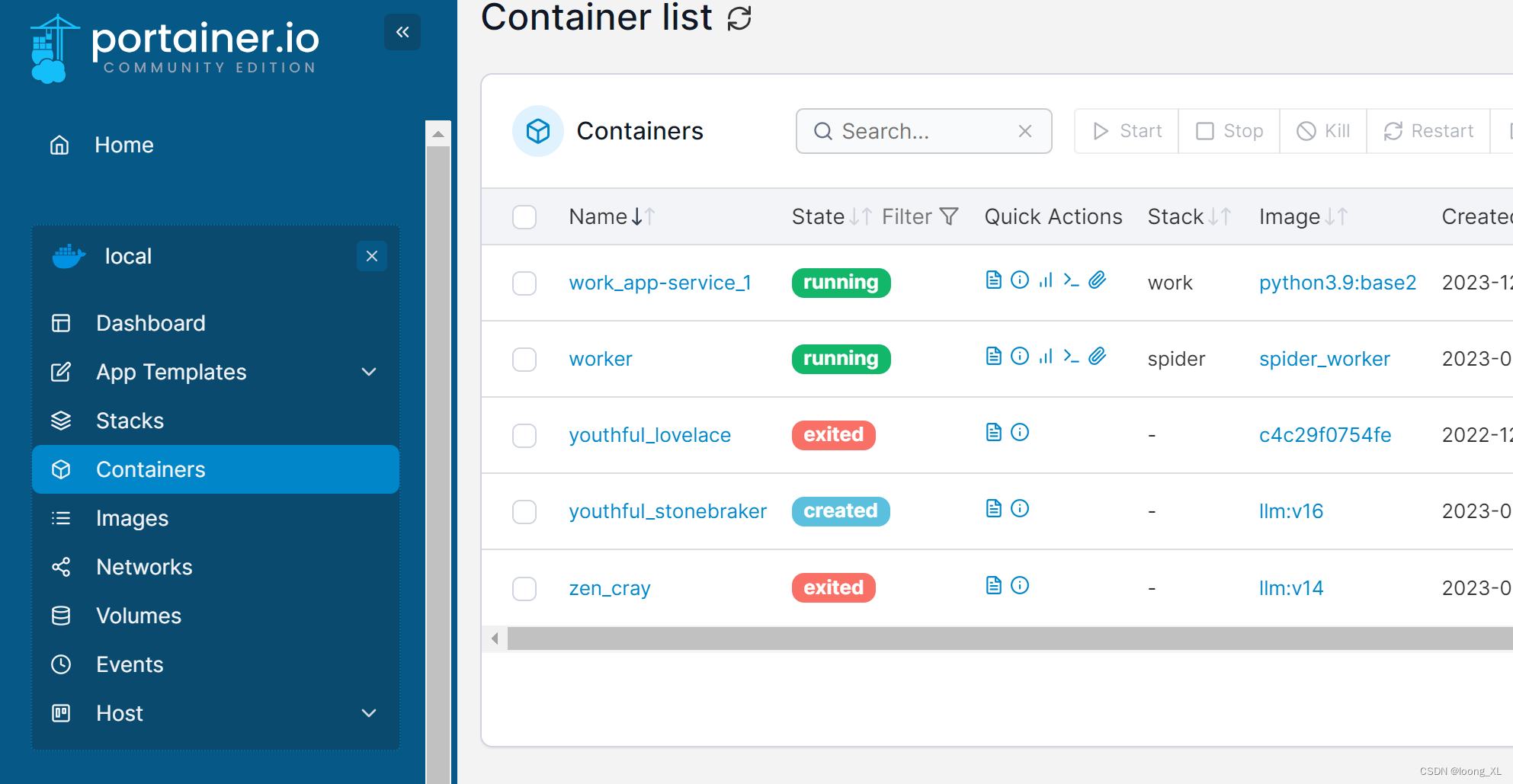Open exec console for worker

click(1071, 357)
